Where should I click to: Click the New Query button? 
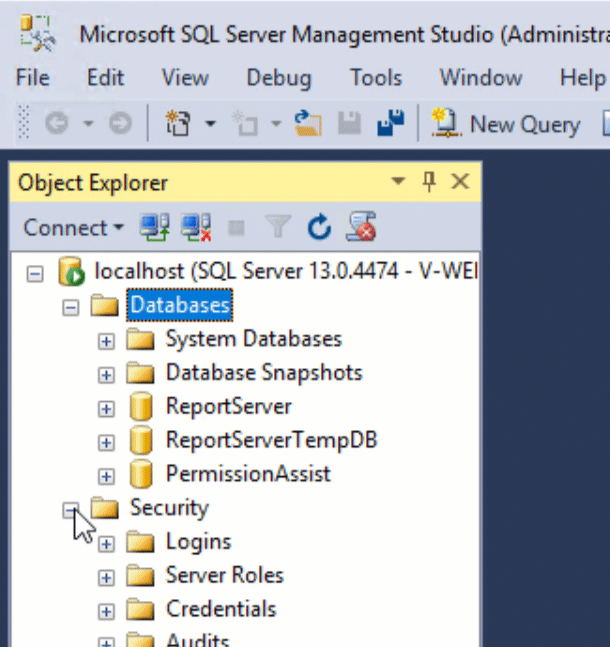tap(506, 123)
